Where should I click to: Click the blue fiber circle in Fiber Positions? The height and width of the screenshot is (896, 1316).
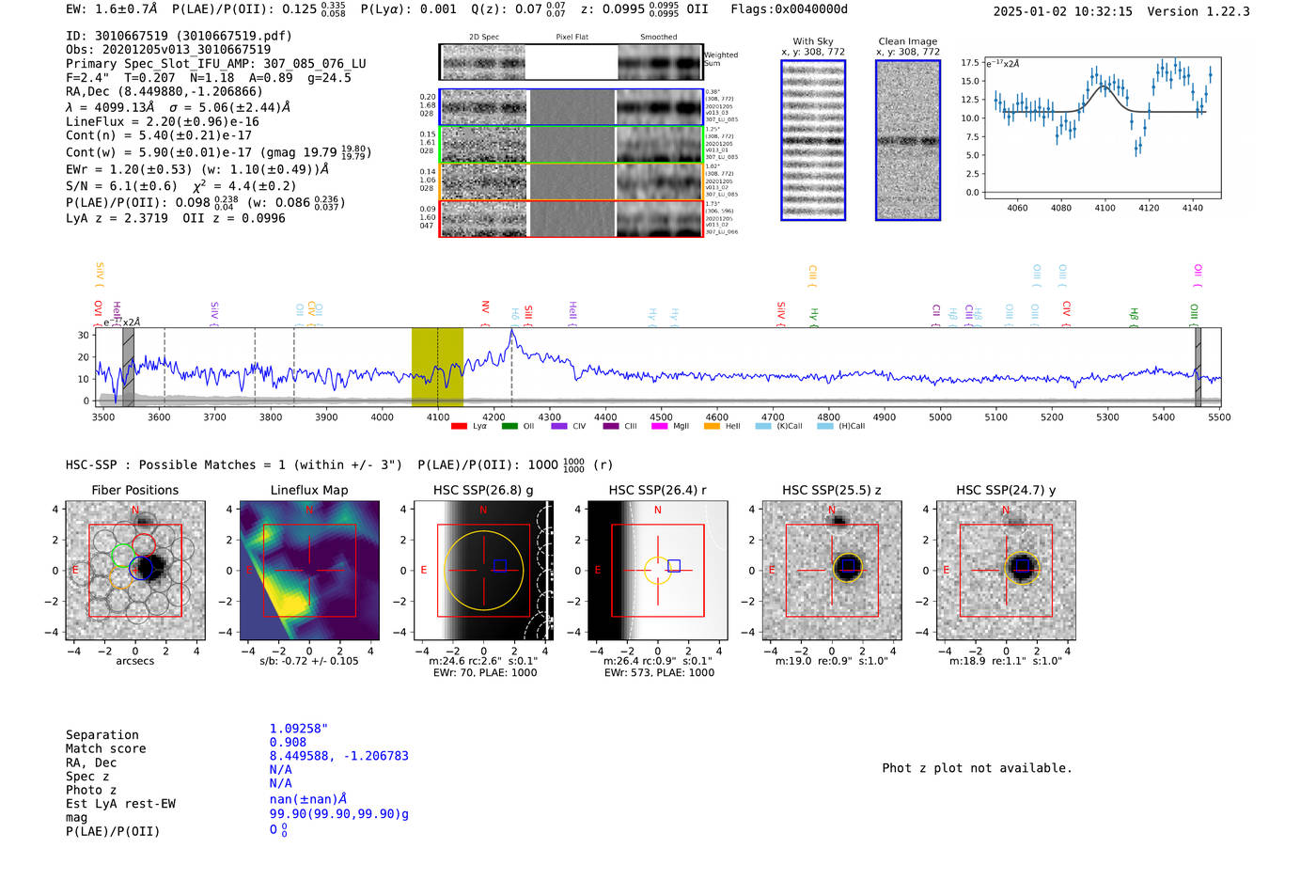point(141,568)
